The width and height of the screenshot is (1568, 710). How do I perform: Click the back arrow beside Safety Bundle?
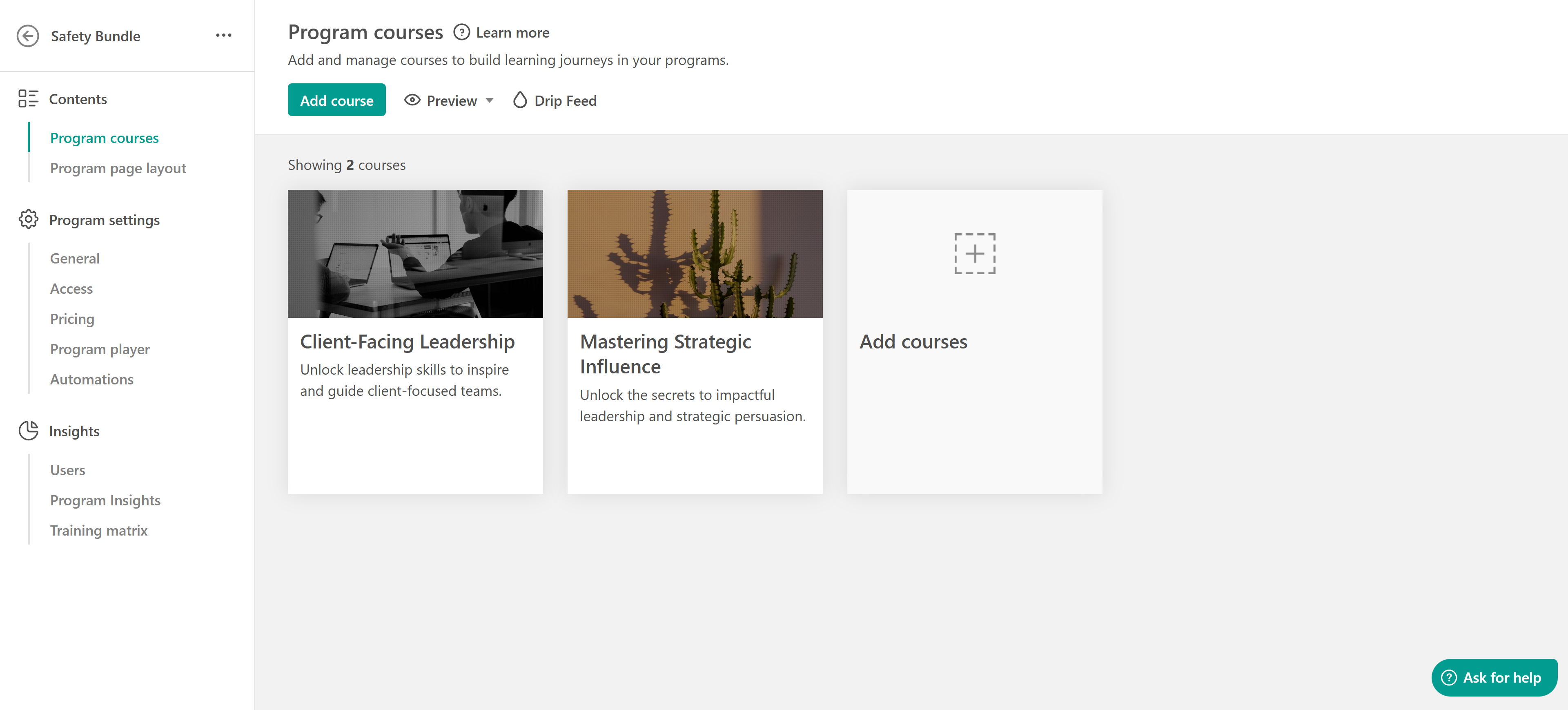(28, 36)
